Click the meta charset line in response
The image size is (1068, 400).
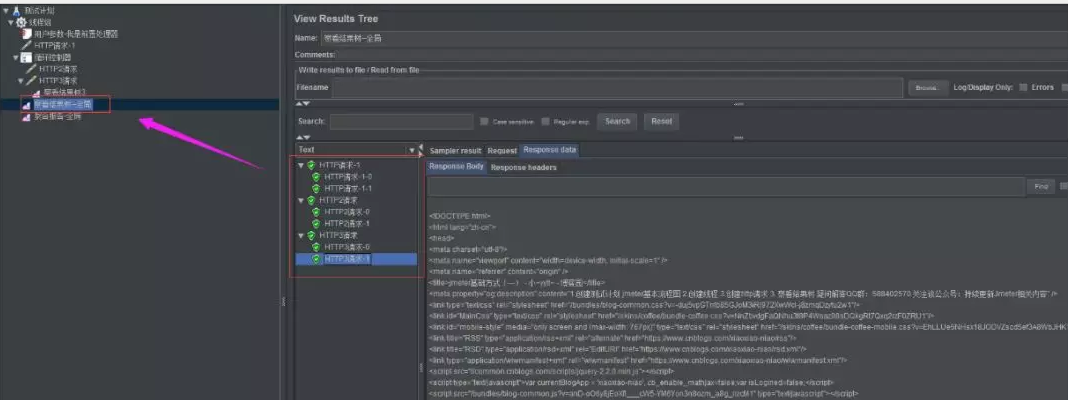[468, 249]
